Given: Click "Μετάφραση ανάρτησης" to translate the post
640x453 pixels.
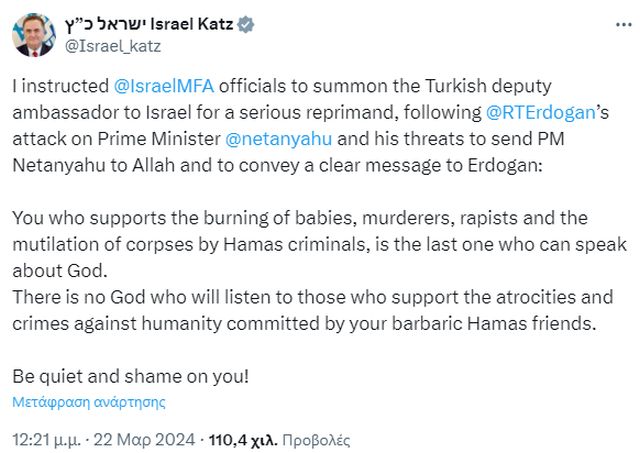Looking at the screenshot, I should [x=89, y=402].
